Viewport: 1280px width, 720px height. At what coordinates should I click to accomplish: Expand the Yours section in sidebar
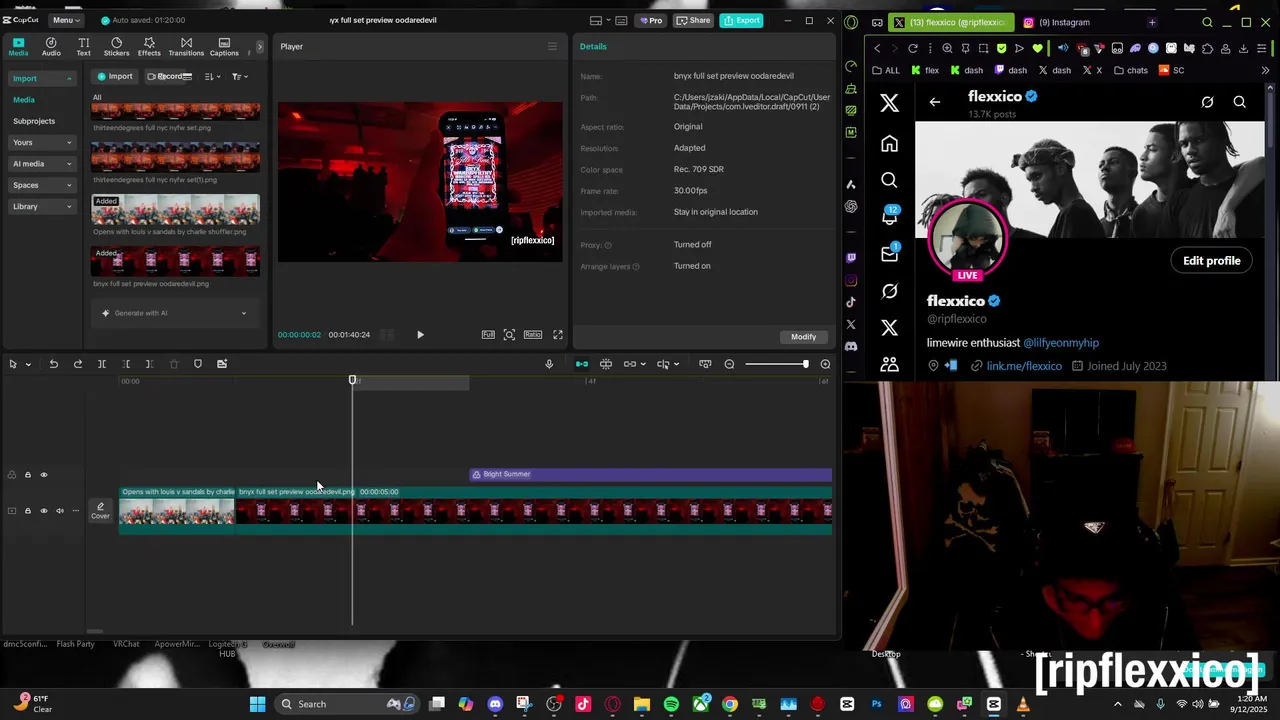coord(41,142)
